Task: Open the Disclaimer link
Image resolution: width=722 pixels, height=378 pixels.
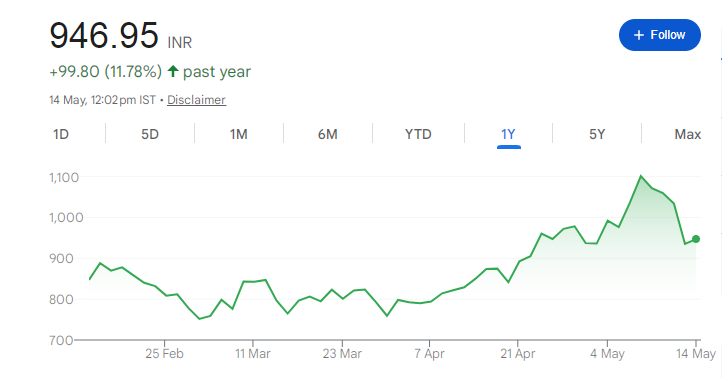Action: (x=196, y=100)
